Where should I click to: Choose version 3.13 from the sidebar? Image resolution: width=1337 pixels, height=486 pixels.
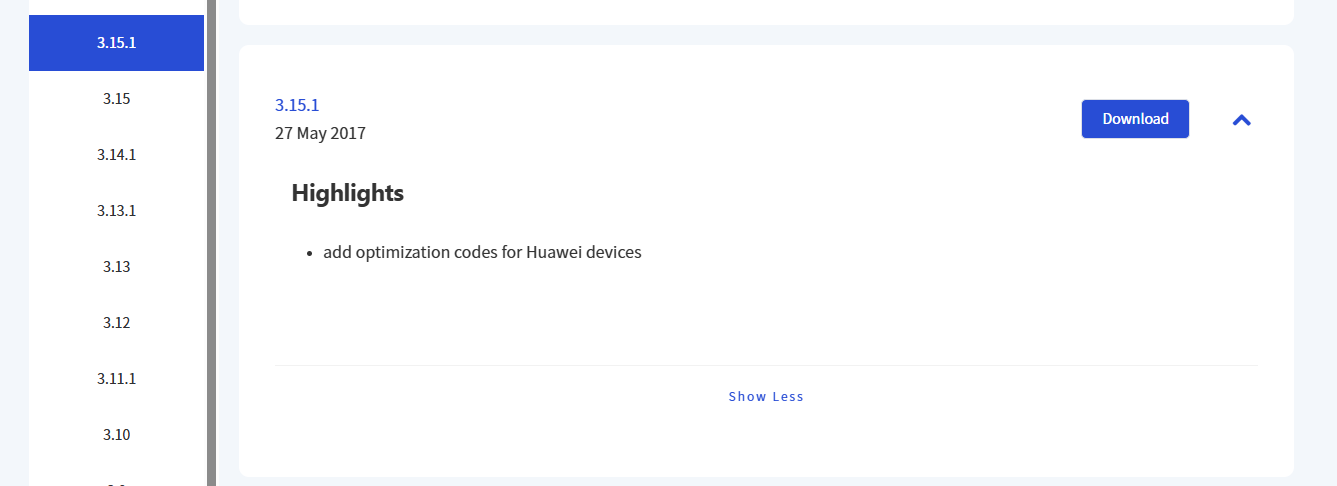tap(116, 267)
